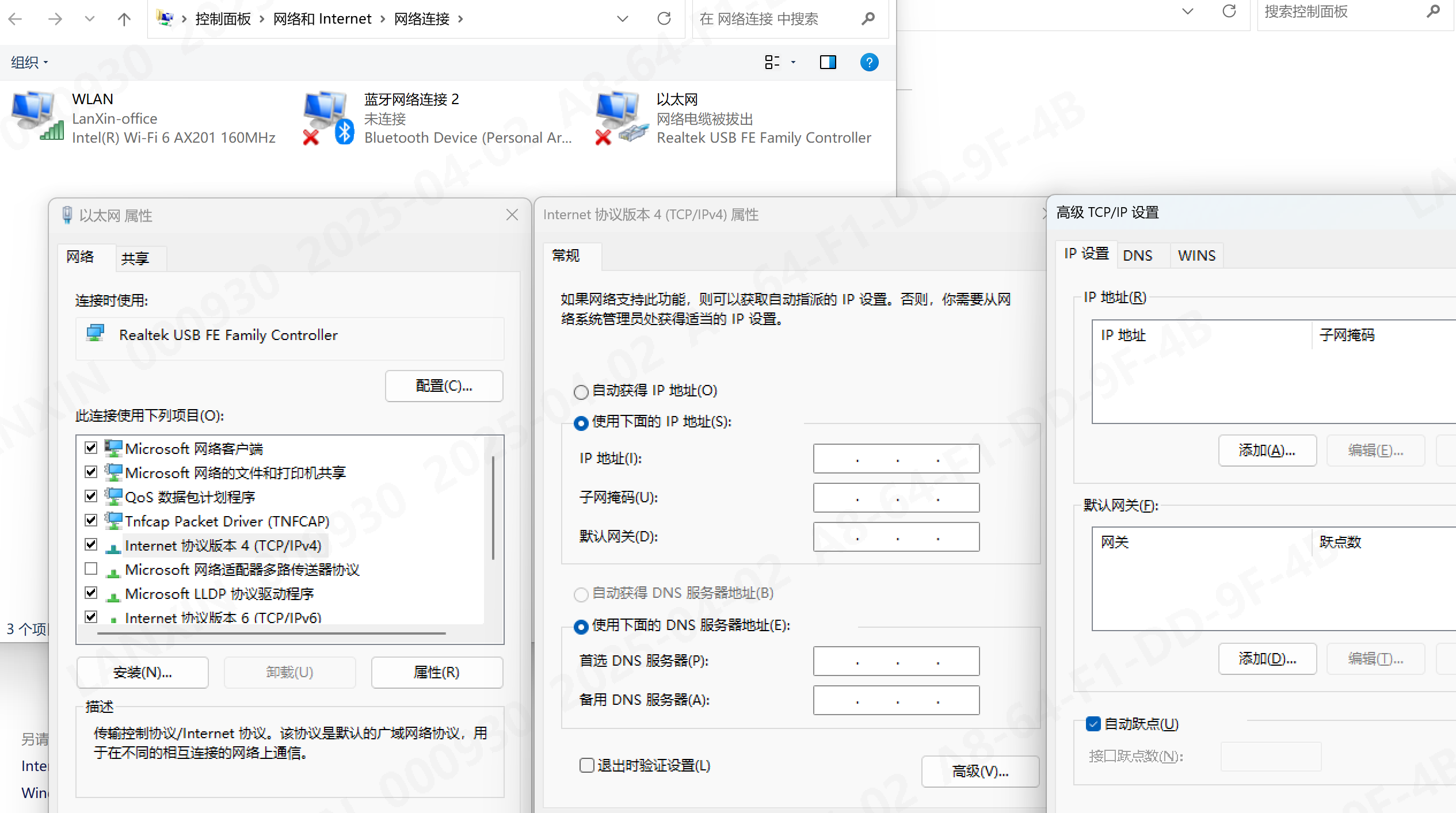The height and width of the screenshot is (813, 1456).
Task: Go back using the back arrow
Action: [16, 19]
